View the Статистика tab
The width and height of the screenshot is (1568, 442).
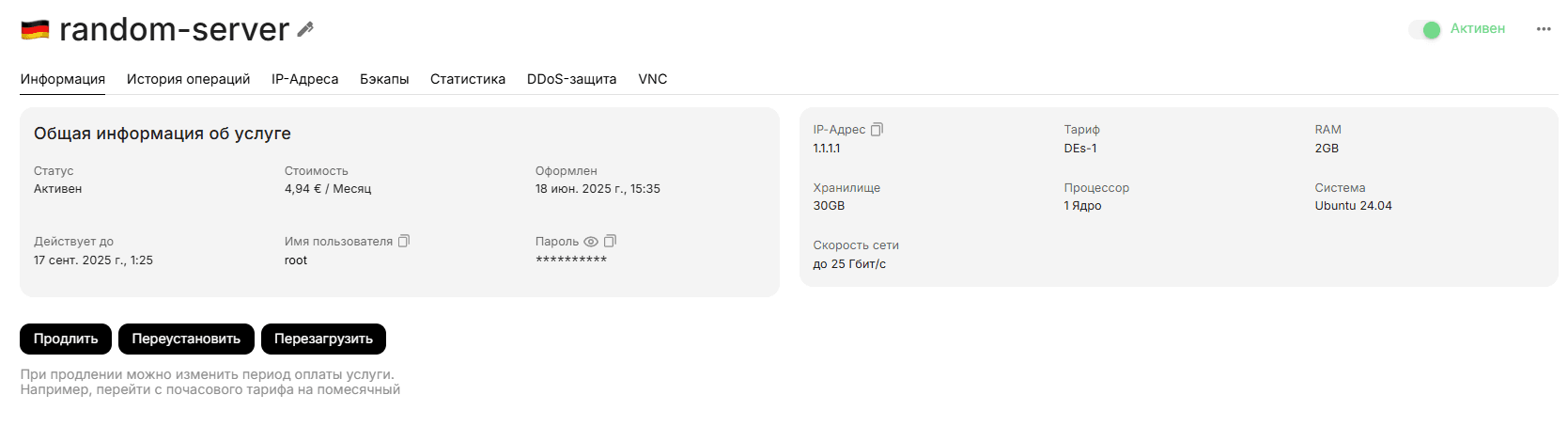click(x=468, y=79)
